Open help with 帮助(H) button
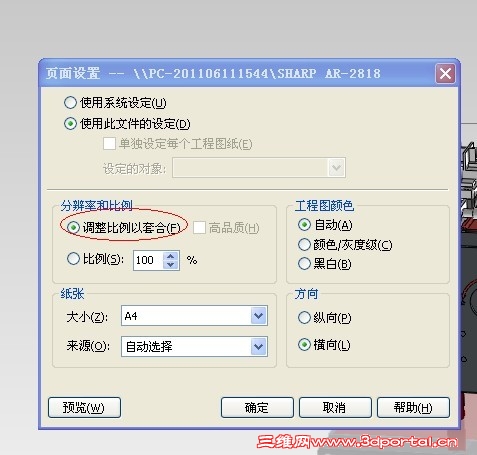 [x=413, y=407]
